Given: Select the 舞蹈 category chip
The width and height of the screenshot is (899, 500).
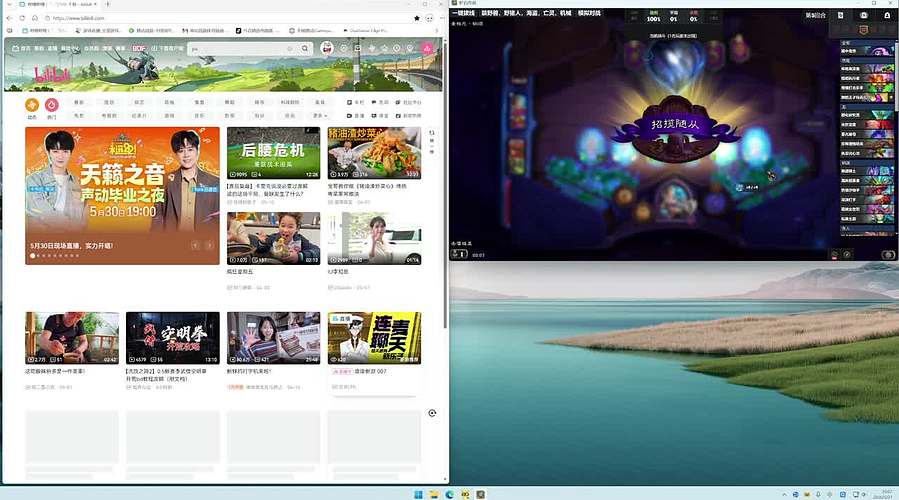Looking at the screenshot, I should [229, 102].
